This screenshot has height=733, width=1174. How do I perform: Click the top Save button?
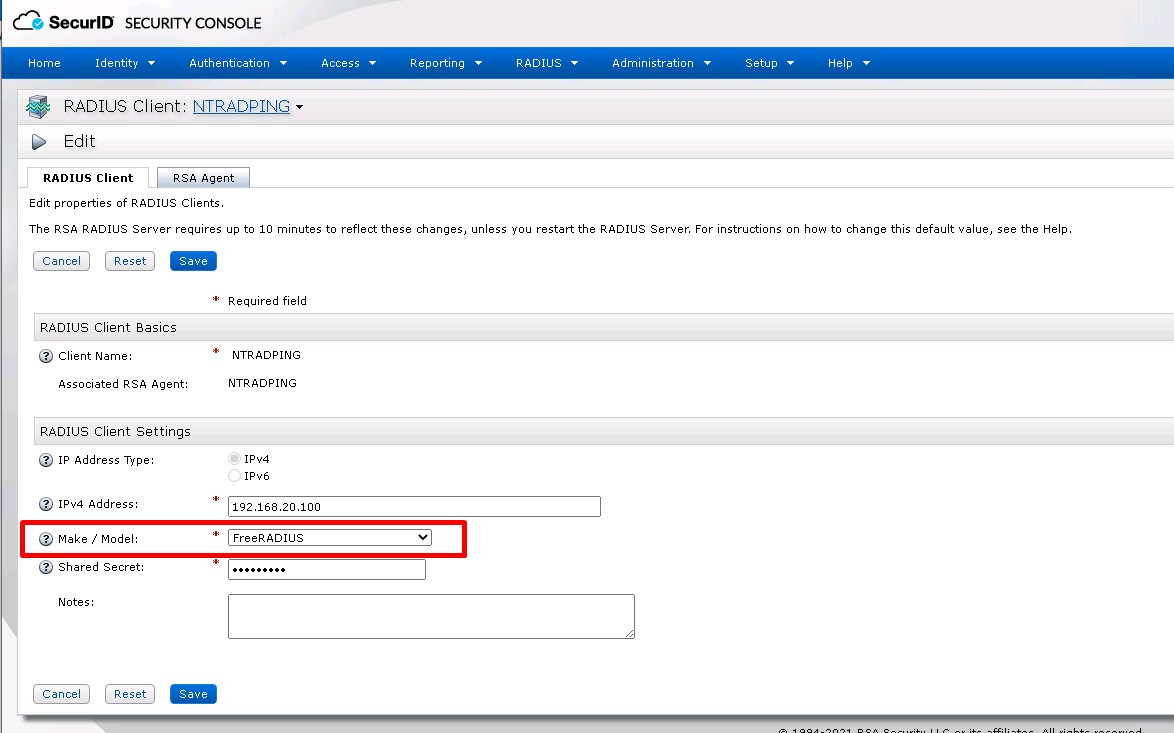193,261
